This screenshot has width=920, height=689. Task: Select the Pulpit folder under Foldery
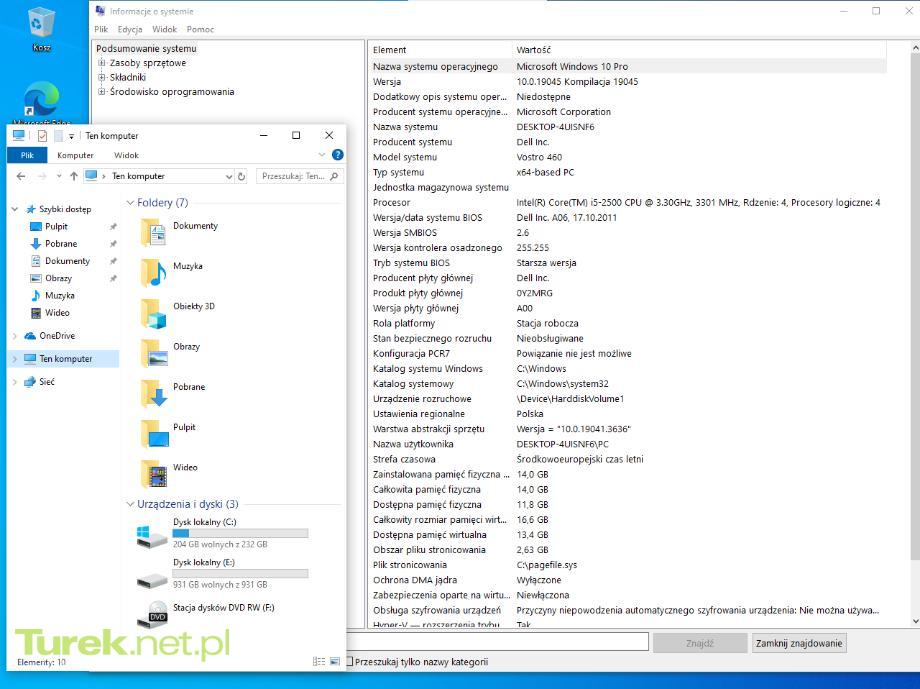(168, 434)
